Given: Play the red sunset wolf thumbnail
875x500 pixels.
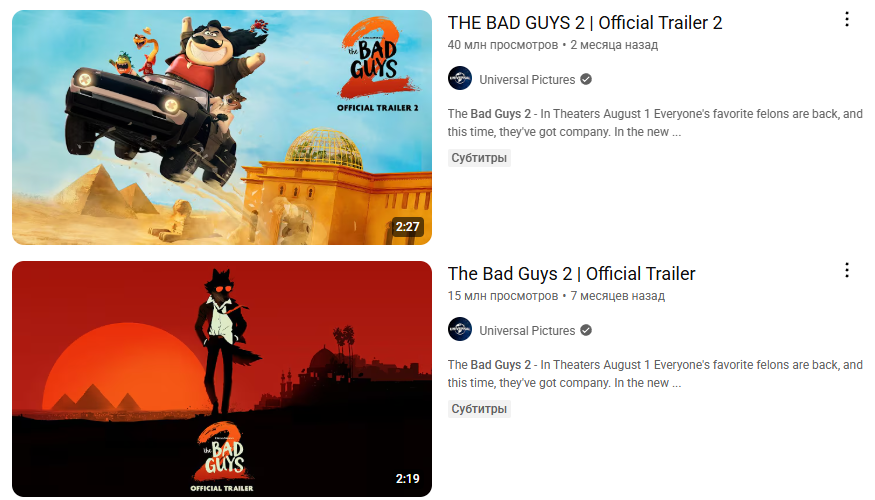Looking at the screenshot, I should [222, 379].
